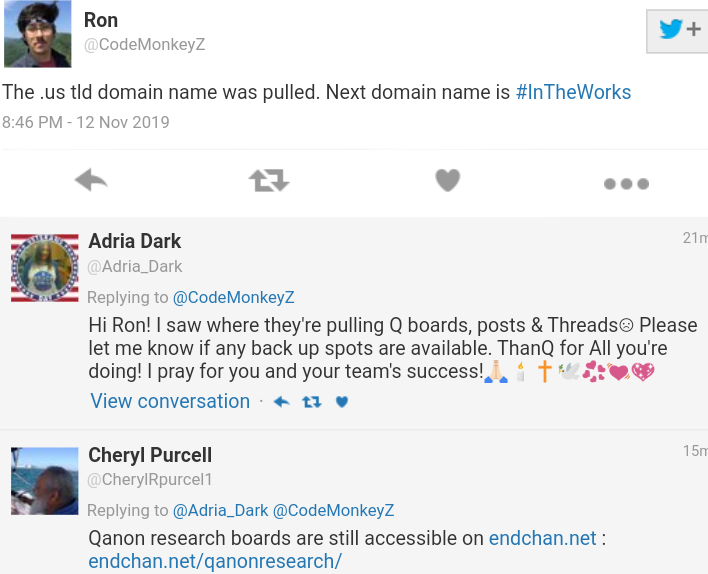Open Cheryl Purcell's avatar image
Image resolution: width=708 pixels, height=574 pixels.
pos(45,481)
